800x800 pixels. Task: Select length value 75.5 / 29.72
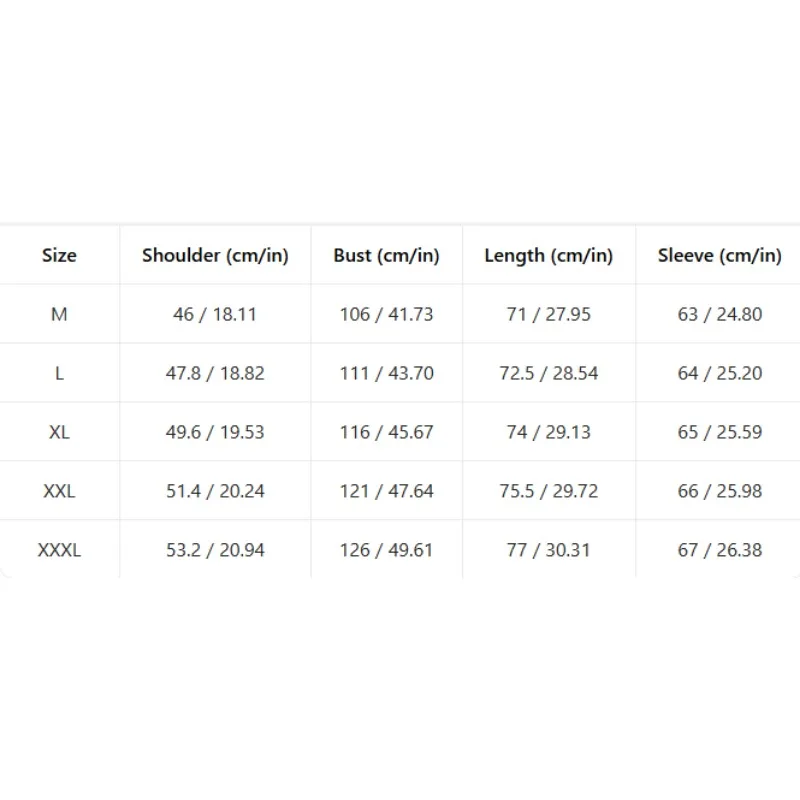click(x=548, y=491)
